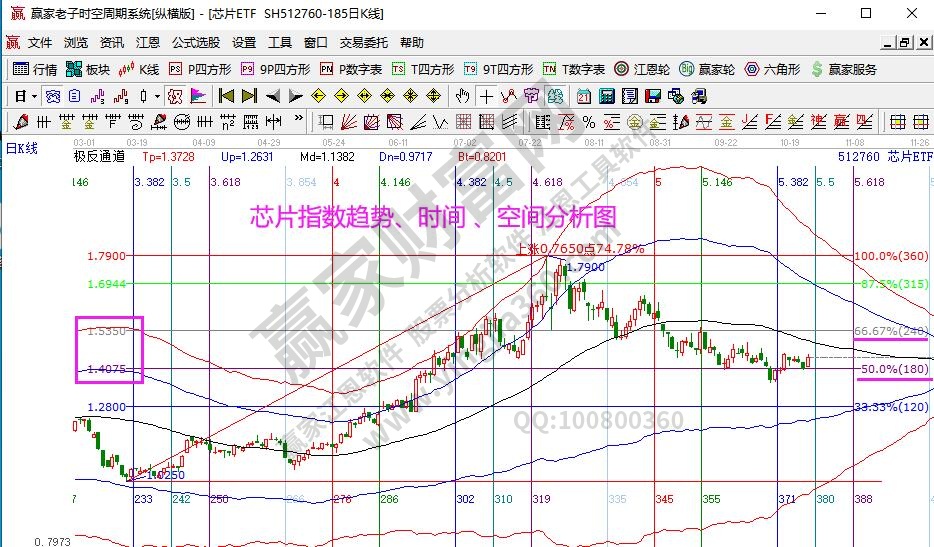Expand the period 日 dropdown arrow
Screen dimensions: 934x547
click(x=33, y=96)
